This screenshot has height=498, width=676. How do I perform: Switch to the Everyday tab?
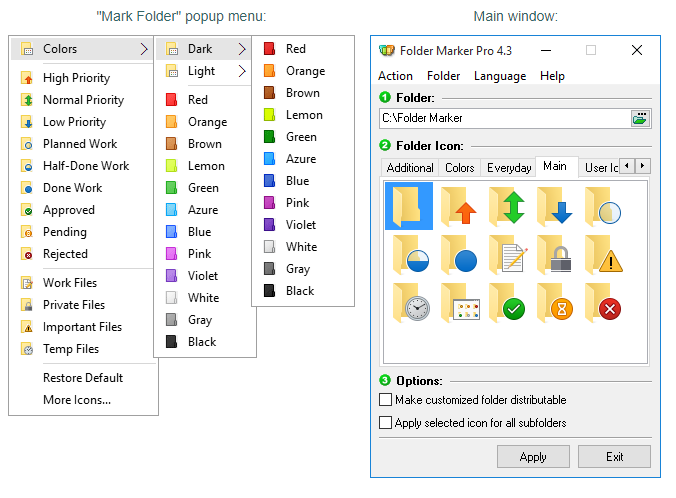click(509, 168)
